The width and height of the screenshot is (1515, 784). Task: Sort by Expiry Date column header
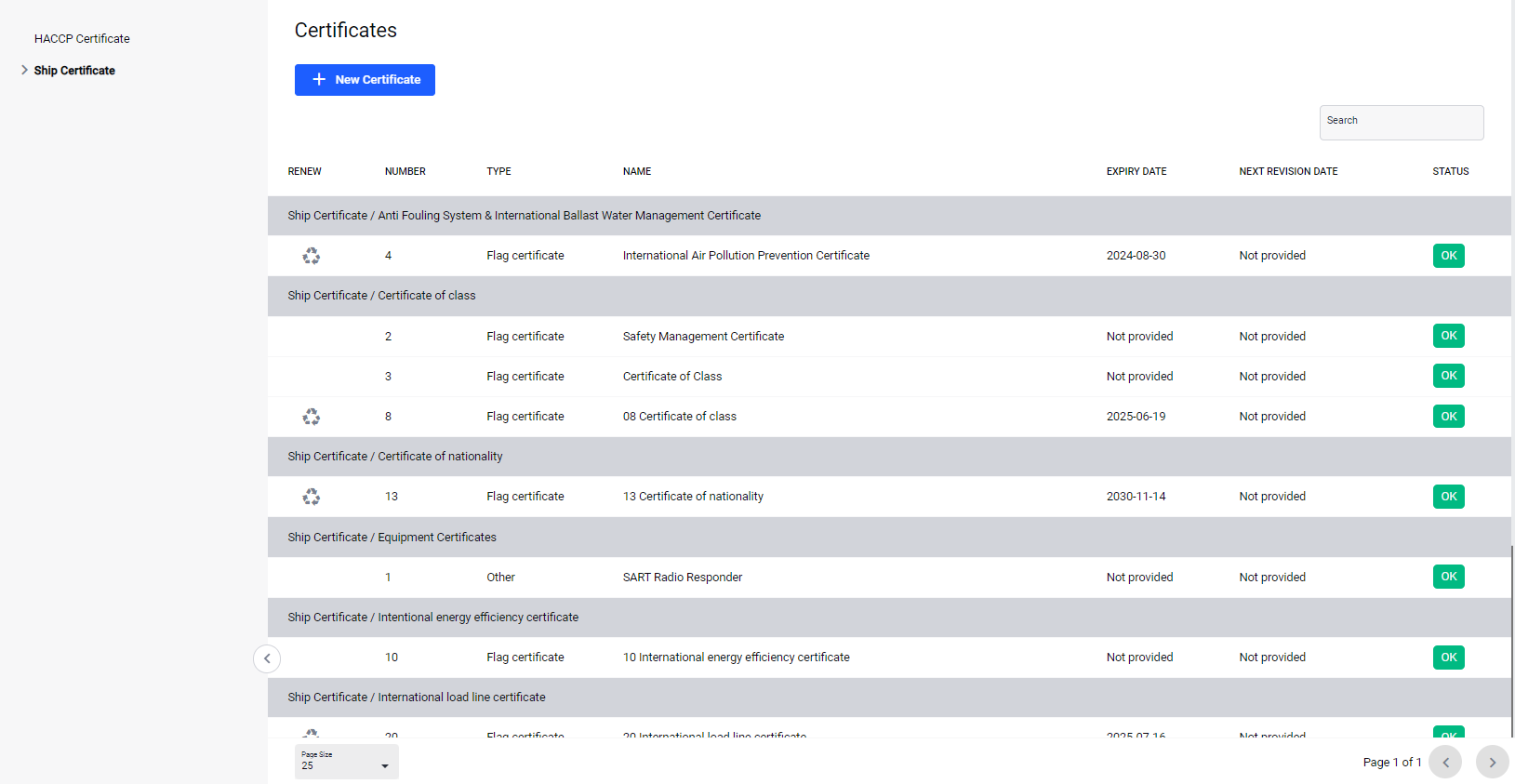tap(1136, 172)
